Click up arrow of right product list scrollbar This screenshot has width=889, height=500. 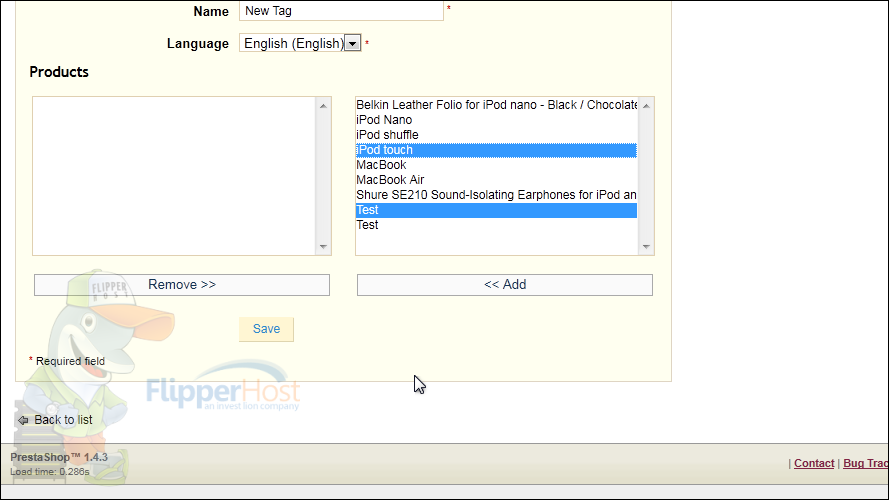(646, 106)
